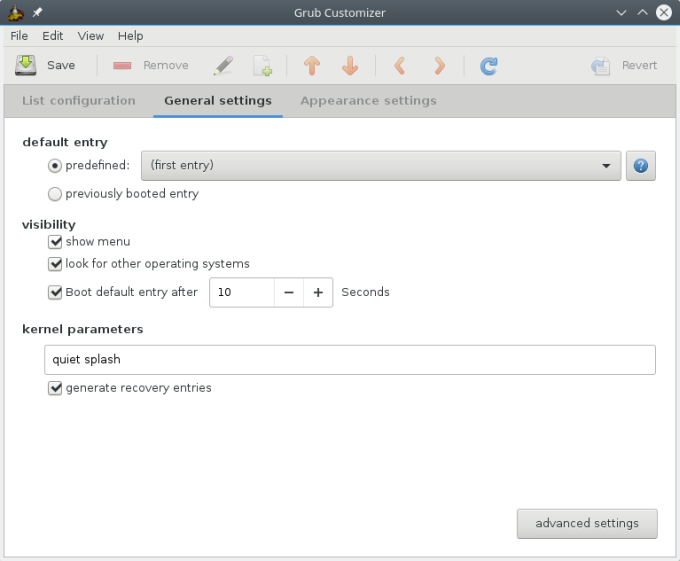Click the move up arrow icon
The image size is (680, 561).
coord(311,66)
